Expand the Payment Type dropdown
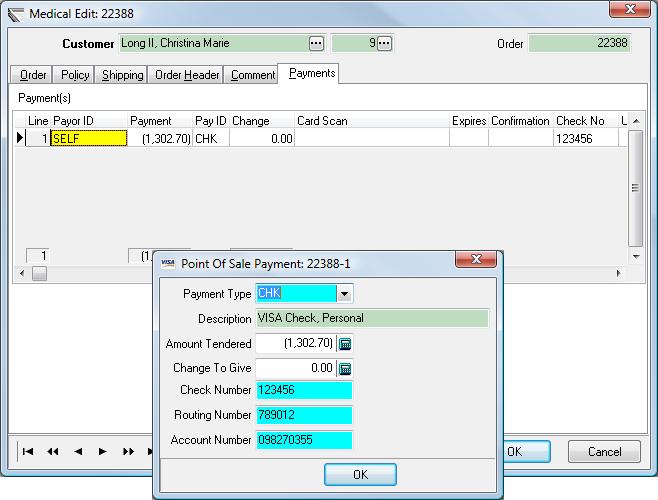 [345, 294]
